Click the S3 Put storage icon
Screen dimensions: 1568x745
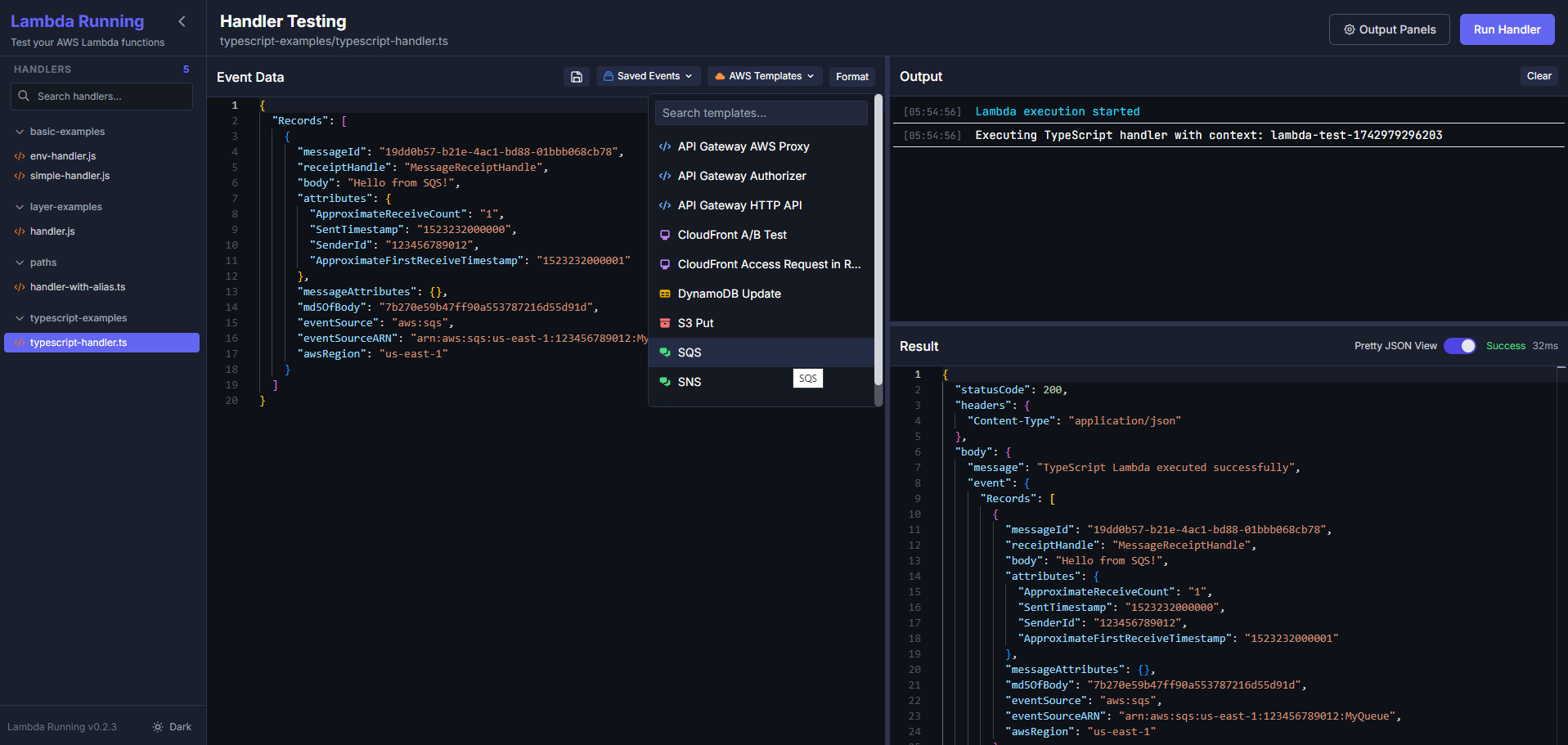(665, 324)
